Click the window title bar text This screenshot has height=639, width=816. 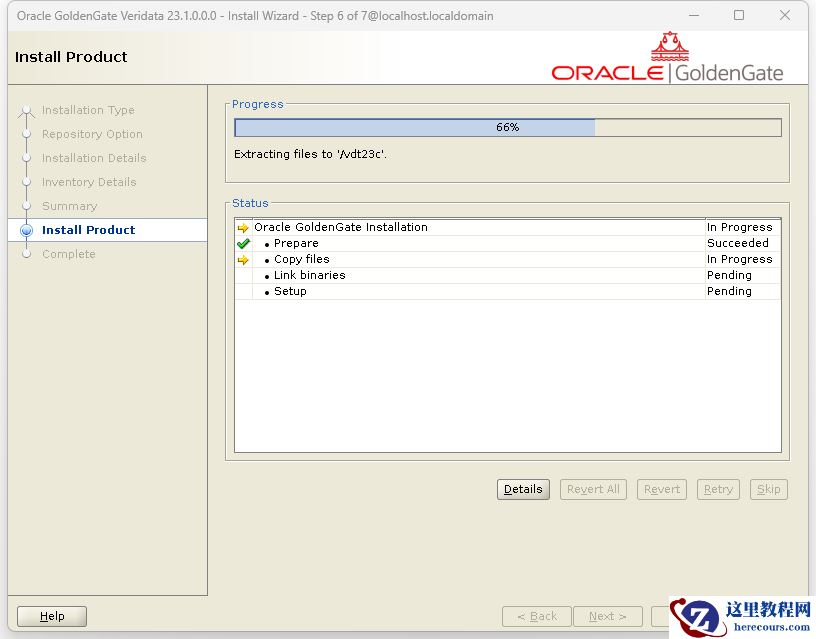click(x=255, y=16)
